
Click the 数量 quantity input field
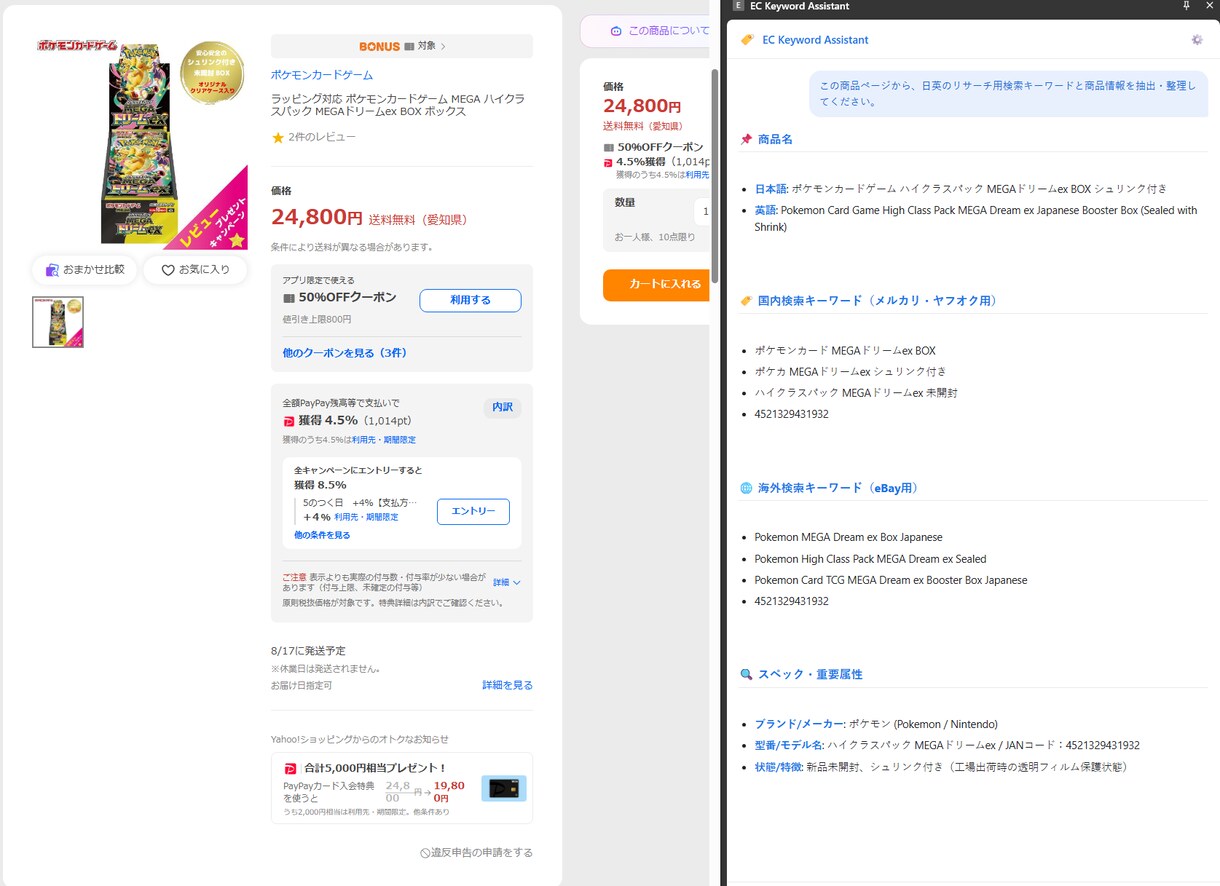click(x=703, y=212)
